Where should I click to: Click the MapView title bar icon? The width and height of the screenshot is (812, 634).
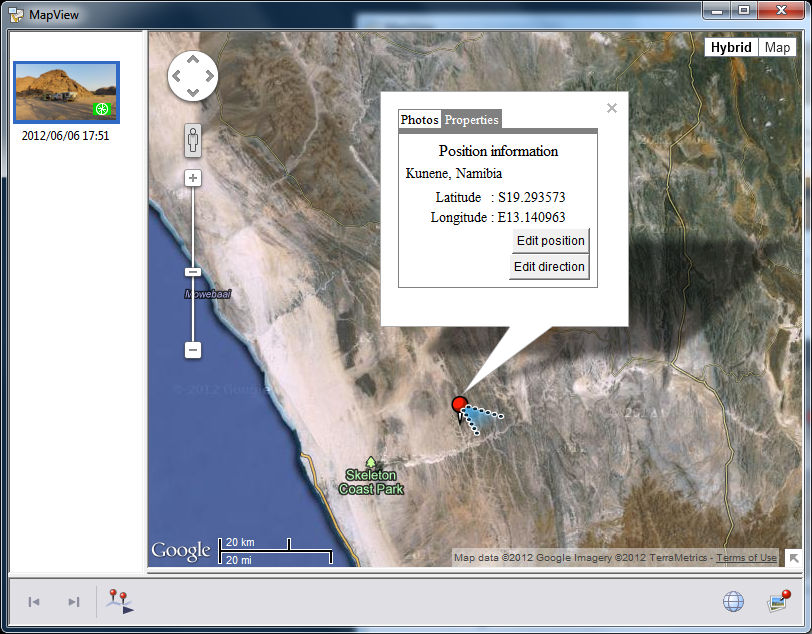pyautogui.click(x=17, y=15)
